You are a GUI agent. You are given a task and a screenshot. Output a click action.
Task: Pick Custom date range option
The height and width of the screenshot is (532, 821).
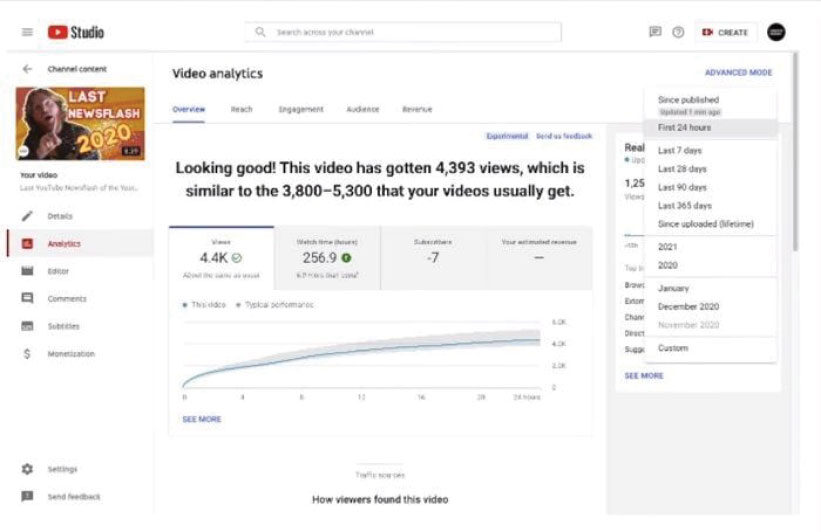pyautogui.click(x=673, y=348)
